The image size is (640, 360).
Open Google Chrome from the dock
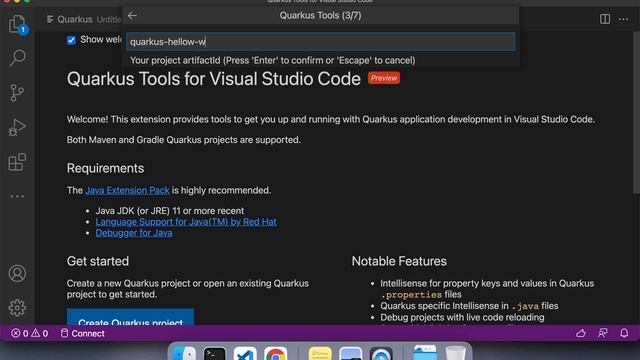tap(276, 353)
